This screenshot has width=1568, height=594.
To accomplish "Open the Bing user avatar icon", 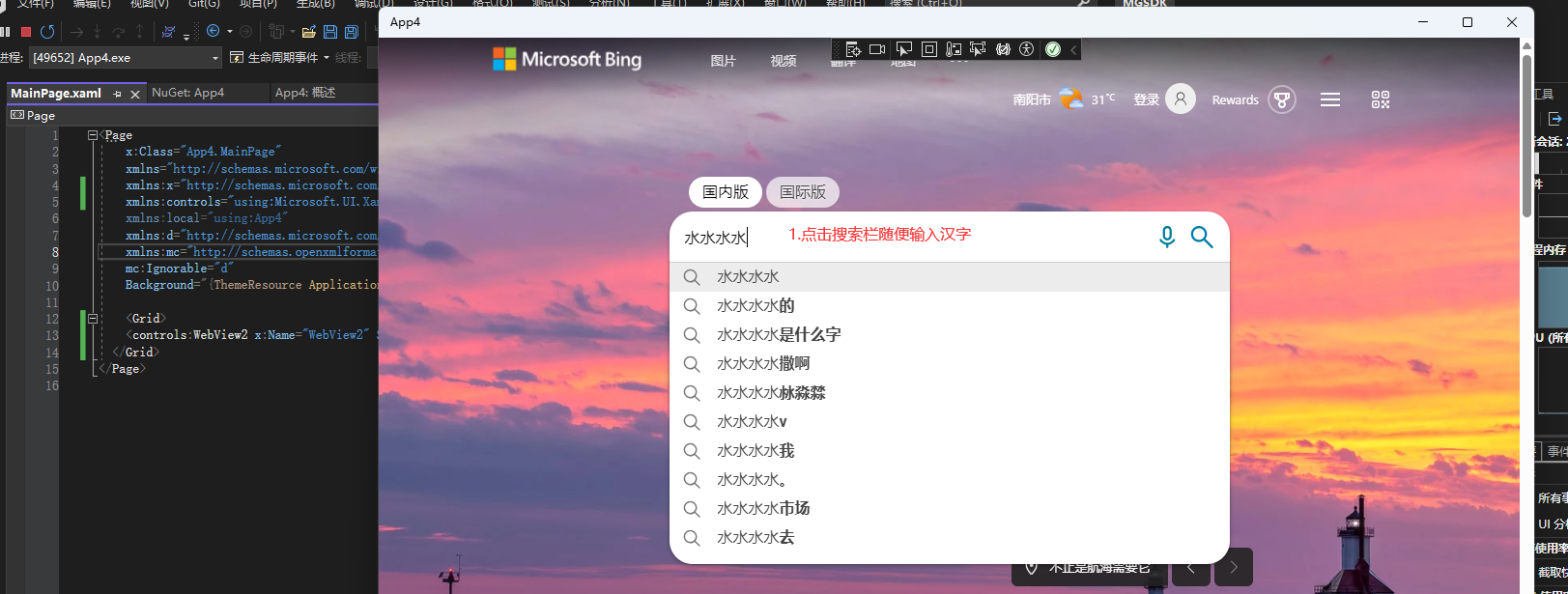I will tap(1181, 99).
